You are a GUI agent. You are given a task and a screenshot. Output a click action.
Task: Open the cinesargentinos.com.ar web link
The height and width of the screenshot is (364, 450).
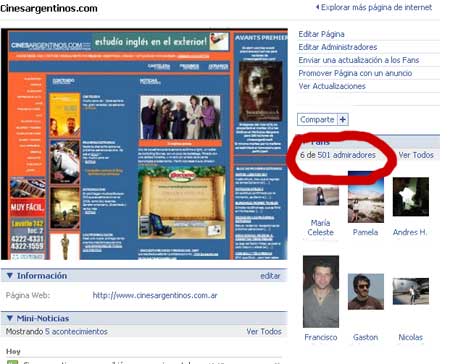click(155, 295)
